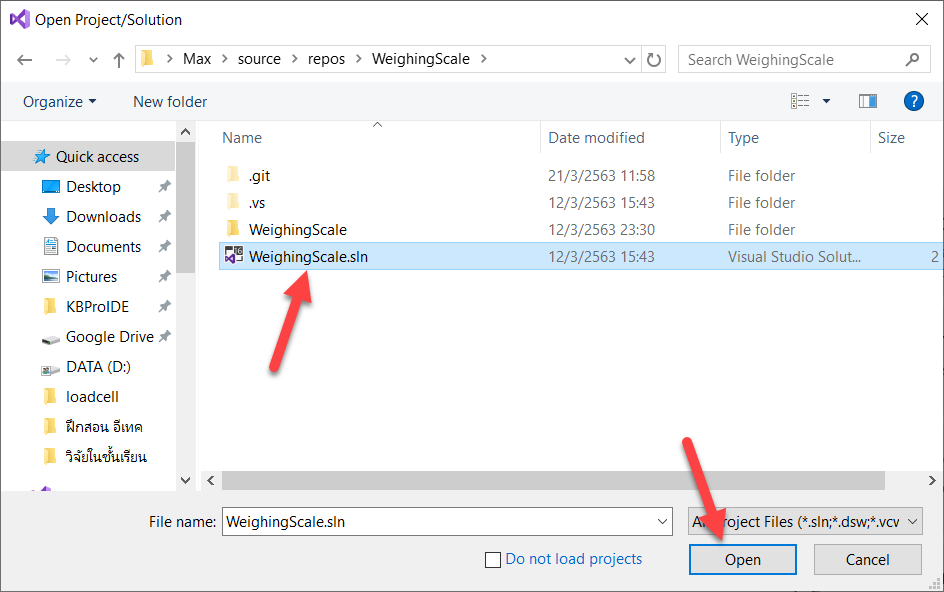The image size is (944, 592).
Task: Toggle Do not load projects checkbox
Action: [492, 560]
